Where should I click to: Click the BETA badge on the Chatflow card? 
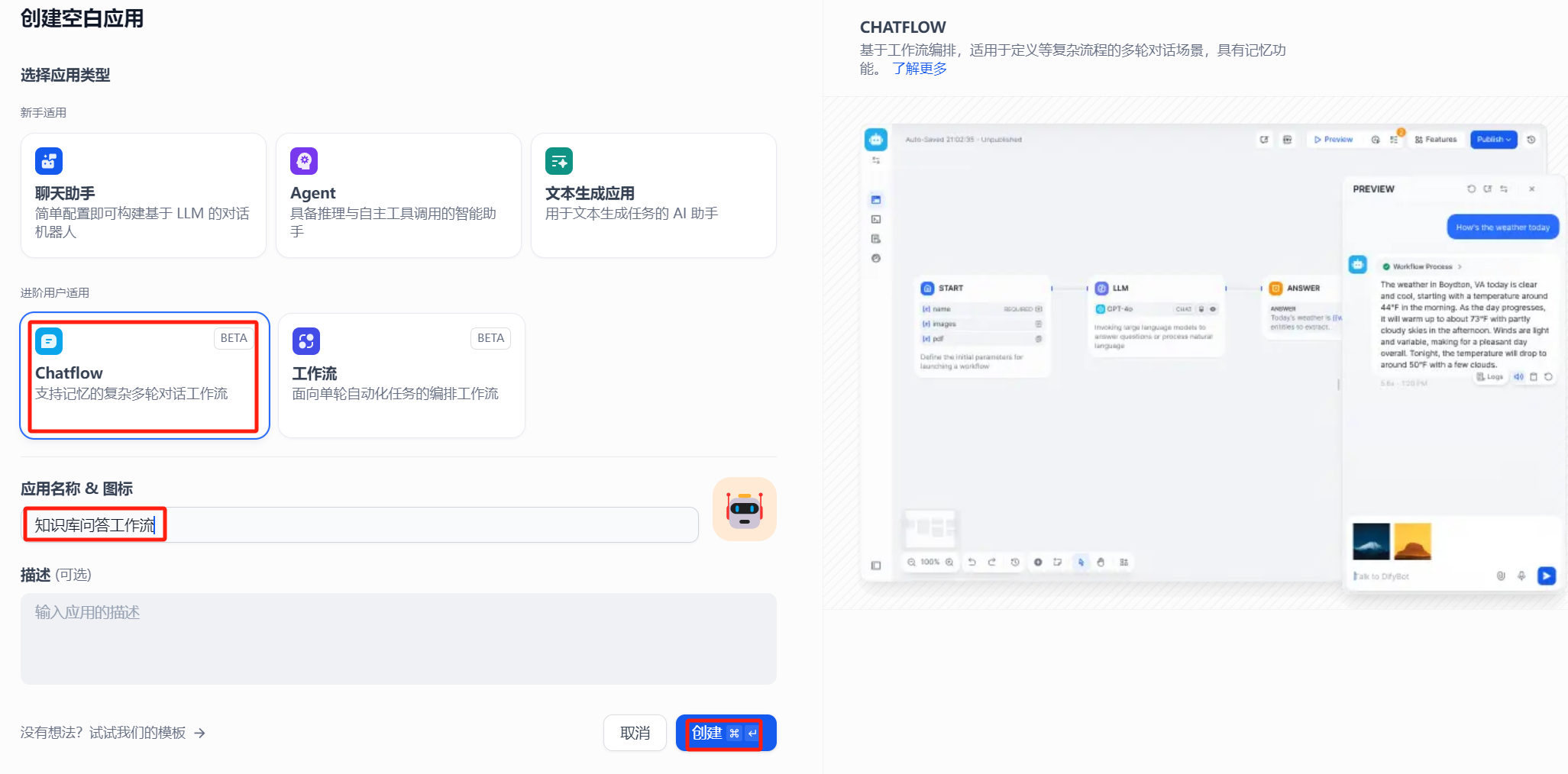click(234, 338)
